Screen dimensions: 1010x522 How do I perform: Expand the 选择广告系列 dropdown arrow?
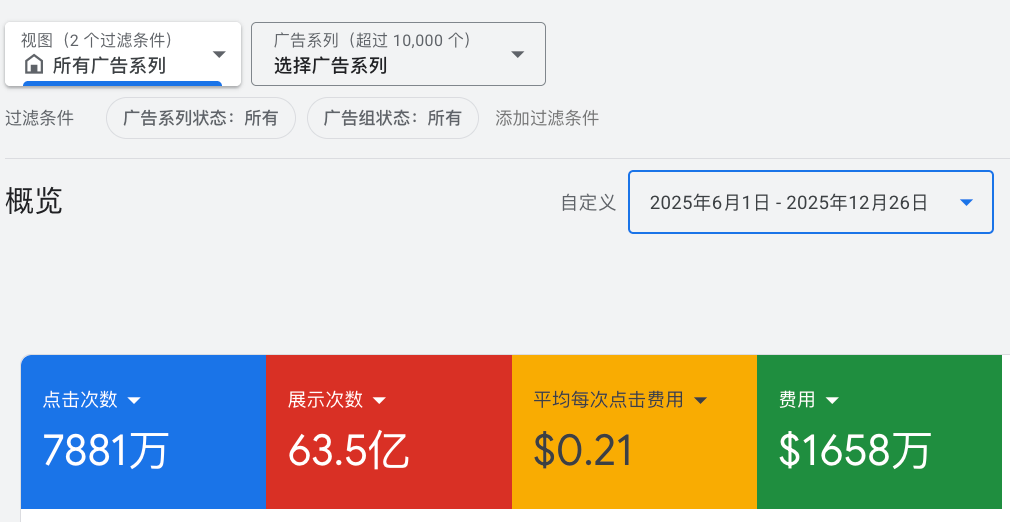click(x=517, y=54)
